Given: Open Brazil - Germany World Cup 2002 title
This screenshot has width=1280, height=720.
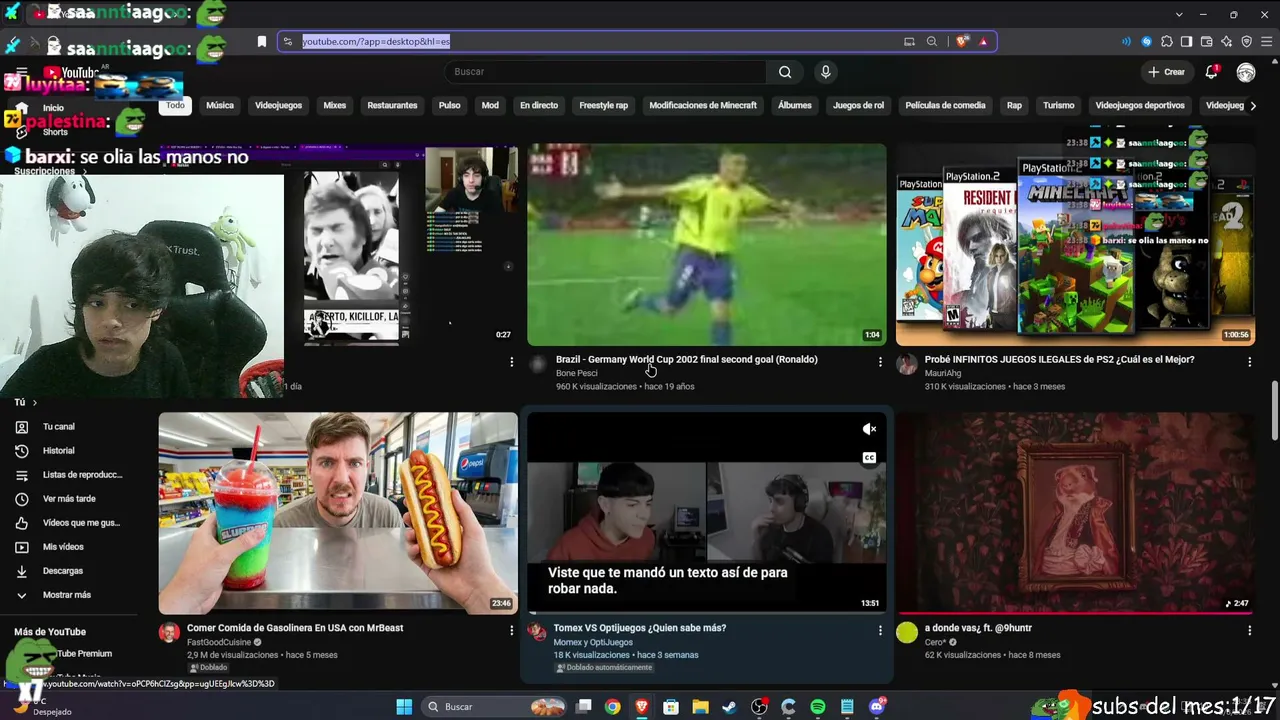Looking at the screenshot, I should [x=687, y=360].
